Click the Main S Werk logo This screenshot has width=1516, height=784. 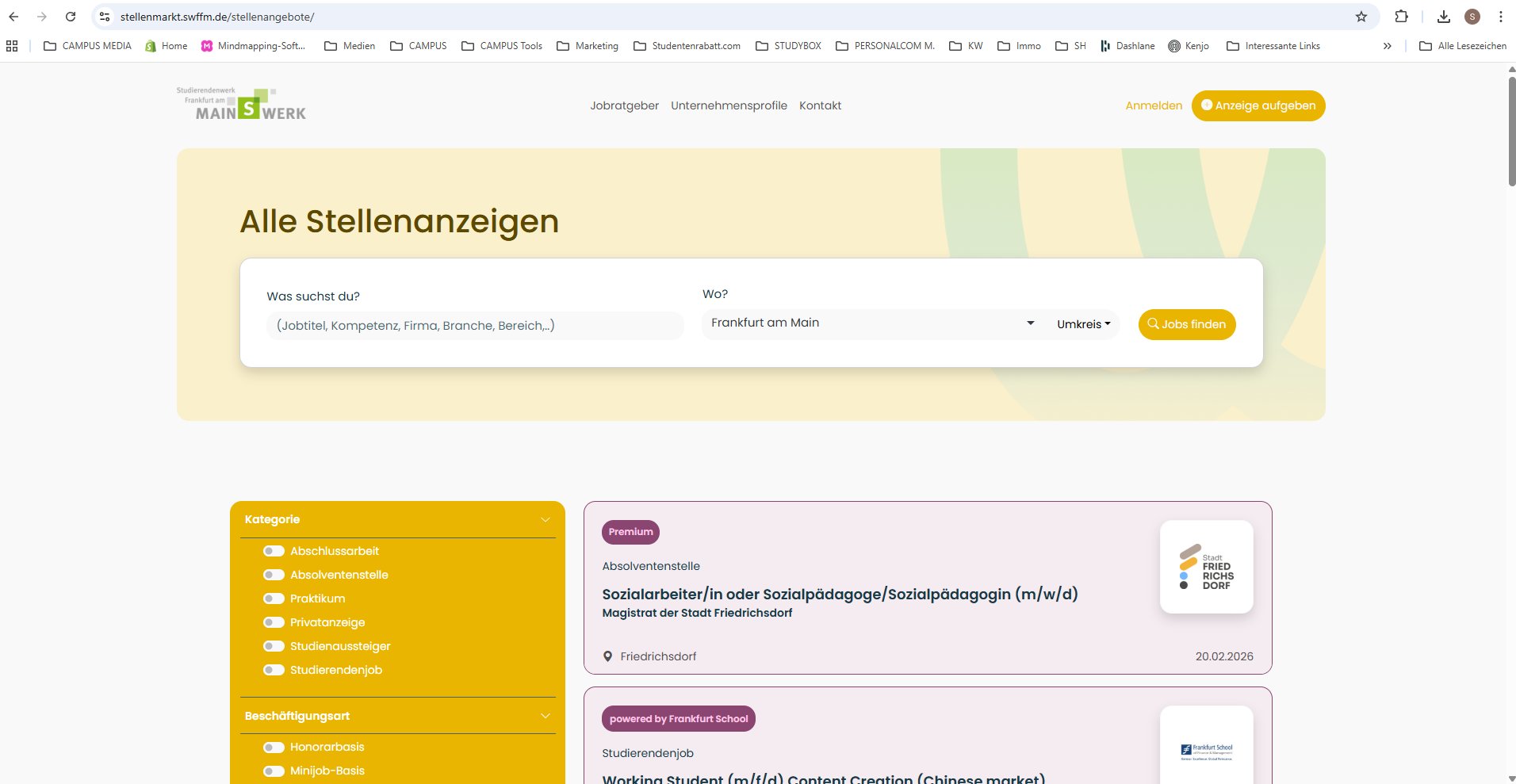(x=241, y=105)
